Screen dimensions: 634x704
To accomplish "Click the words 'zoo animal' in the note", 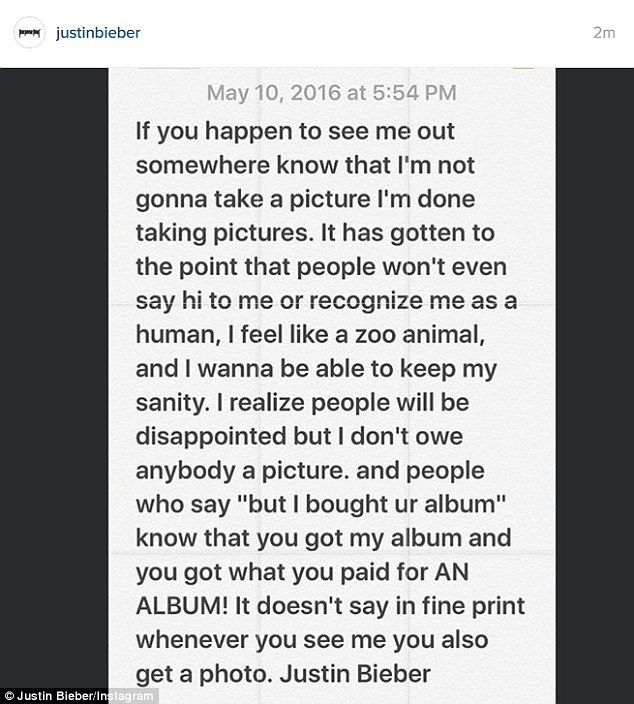I will tap(418, 335).
